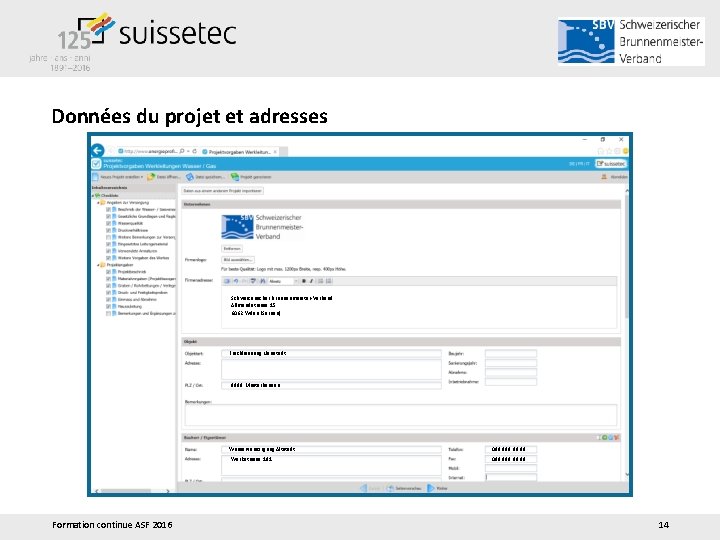The height and width of the screenshot is (540, 720).
Task: Click the Baujahr input field
Action: click(x=511, y=353)
